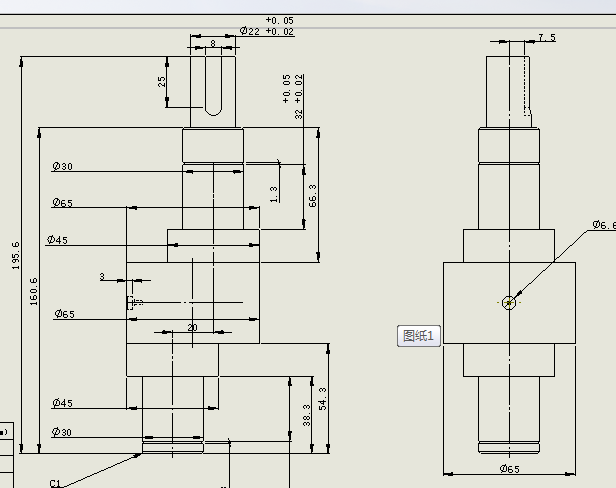The image size is (616, 488).
Task: Select the Ø30 dimension directly above the upper Ø65
Action: click(x=62, y=166)
